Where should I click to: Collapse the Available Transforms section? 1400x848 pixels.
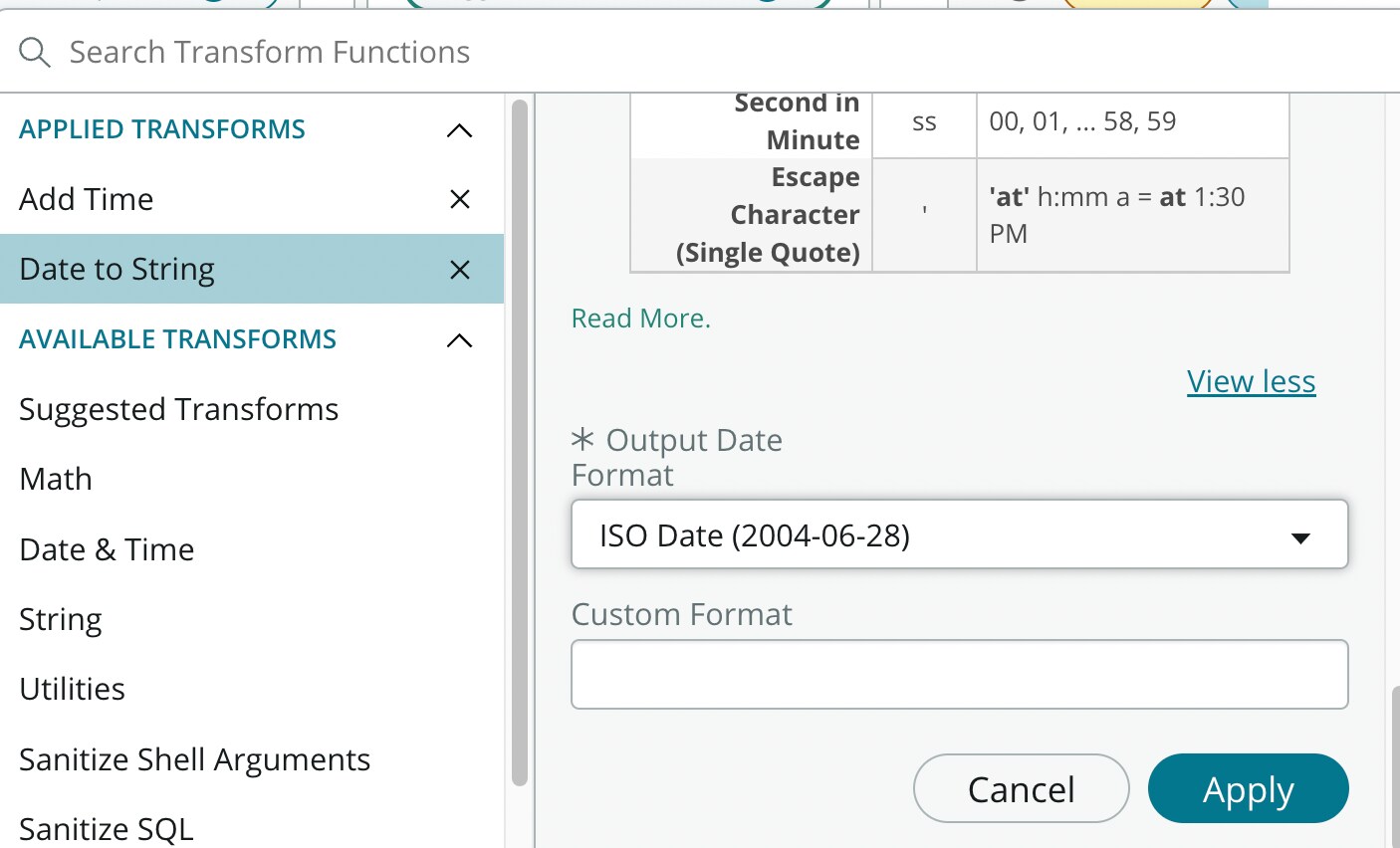pyautogui.click(x=459, y=340)
